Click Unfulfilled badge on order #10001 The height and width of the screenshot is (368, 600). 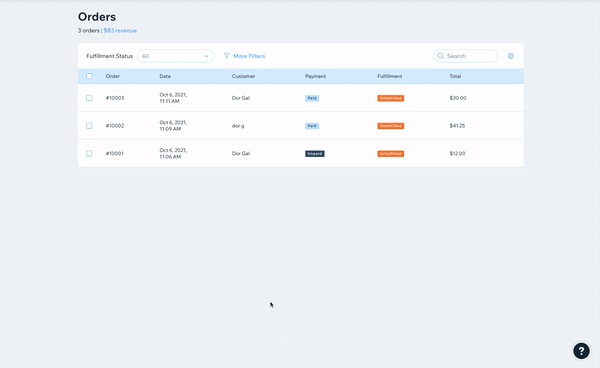[x=390, y=154]
